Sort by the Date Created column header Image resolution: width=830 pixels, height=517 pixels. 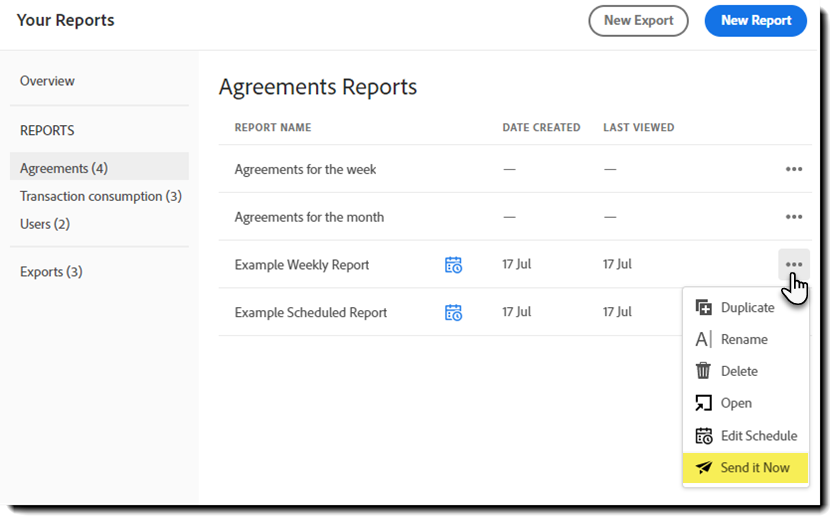point(541,128)
